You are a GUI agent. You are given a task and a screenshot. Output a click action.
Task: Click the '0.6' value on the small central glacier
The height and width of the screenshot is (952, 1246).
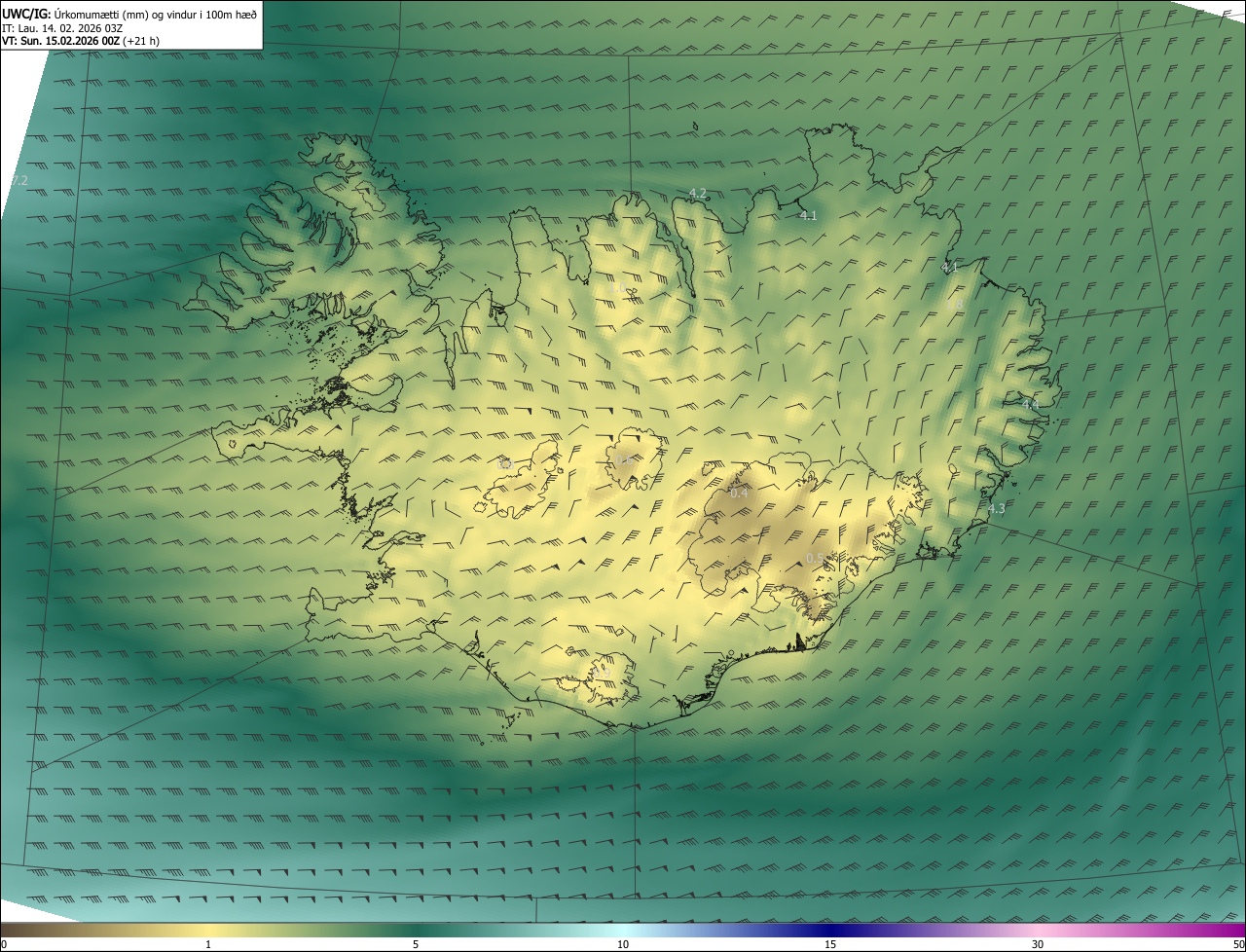point(623,459)
